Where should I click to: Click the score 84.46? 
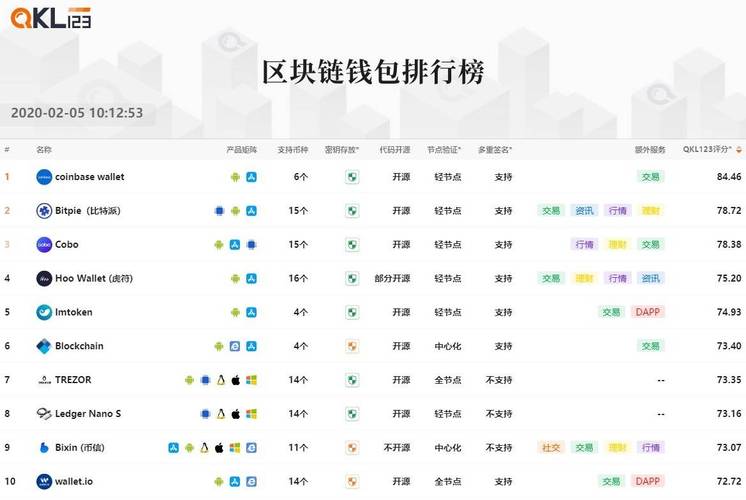(729, 177)
